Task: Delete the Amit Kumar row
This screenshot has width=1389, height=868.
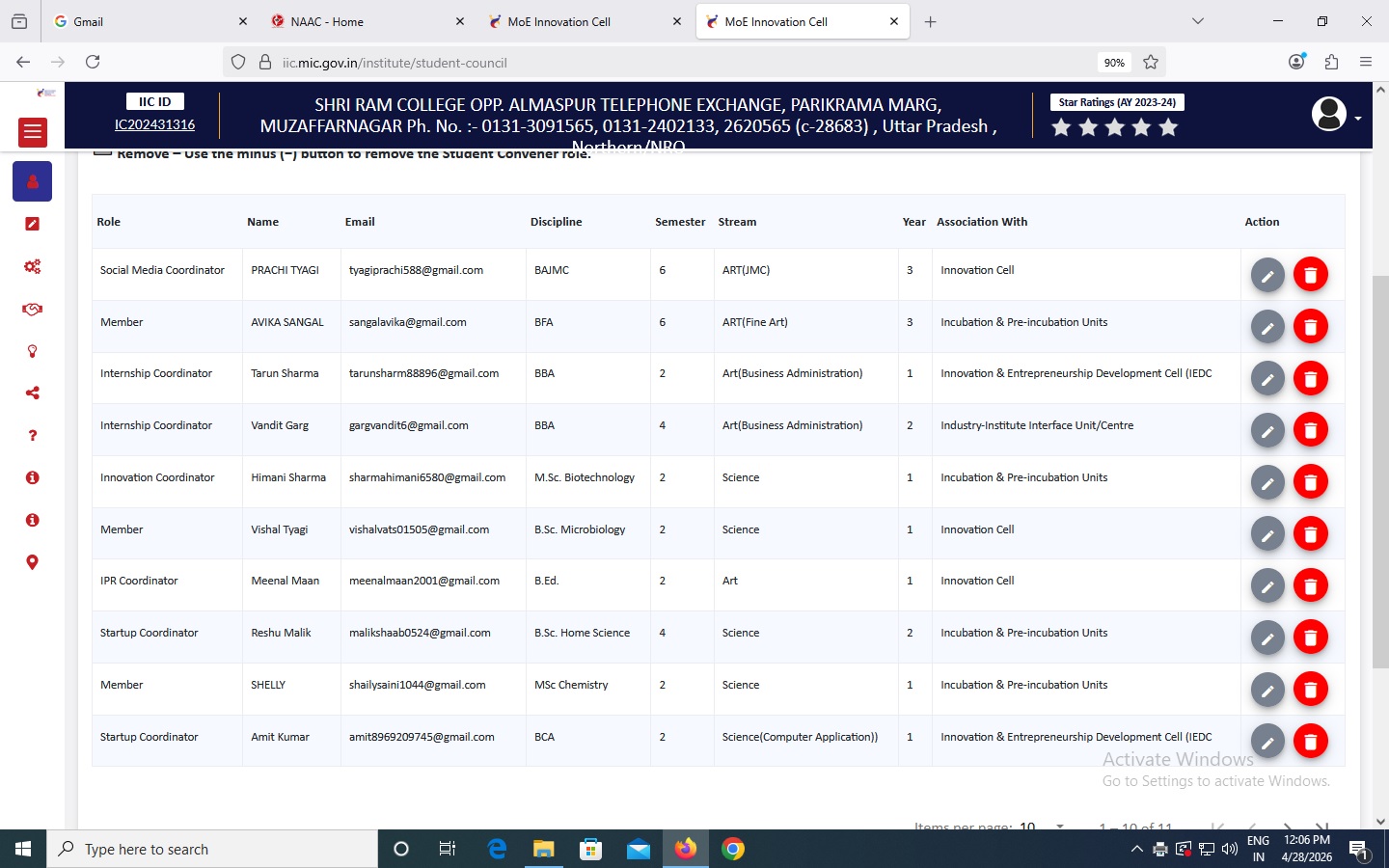Action: [1311, 742]
